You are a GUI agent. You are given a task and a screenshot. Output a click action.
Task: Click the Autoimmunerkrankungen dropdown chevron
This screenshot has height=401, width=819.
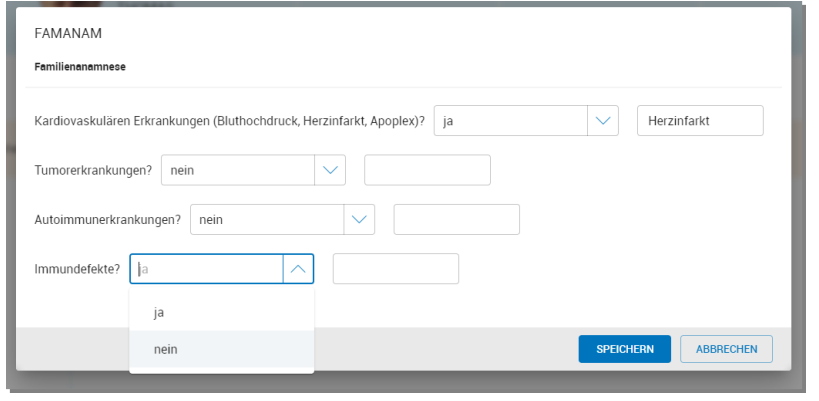tap(359, 219)
